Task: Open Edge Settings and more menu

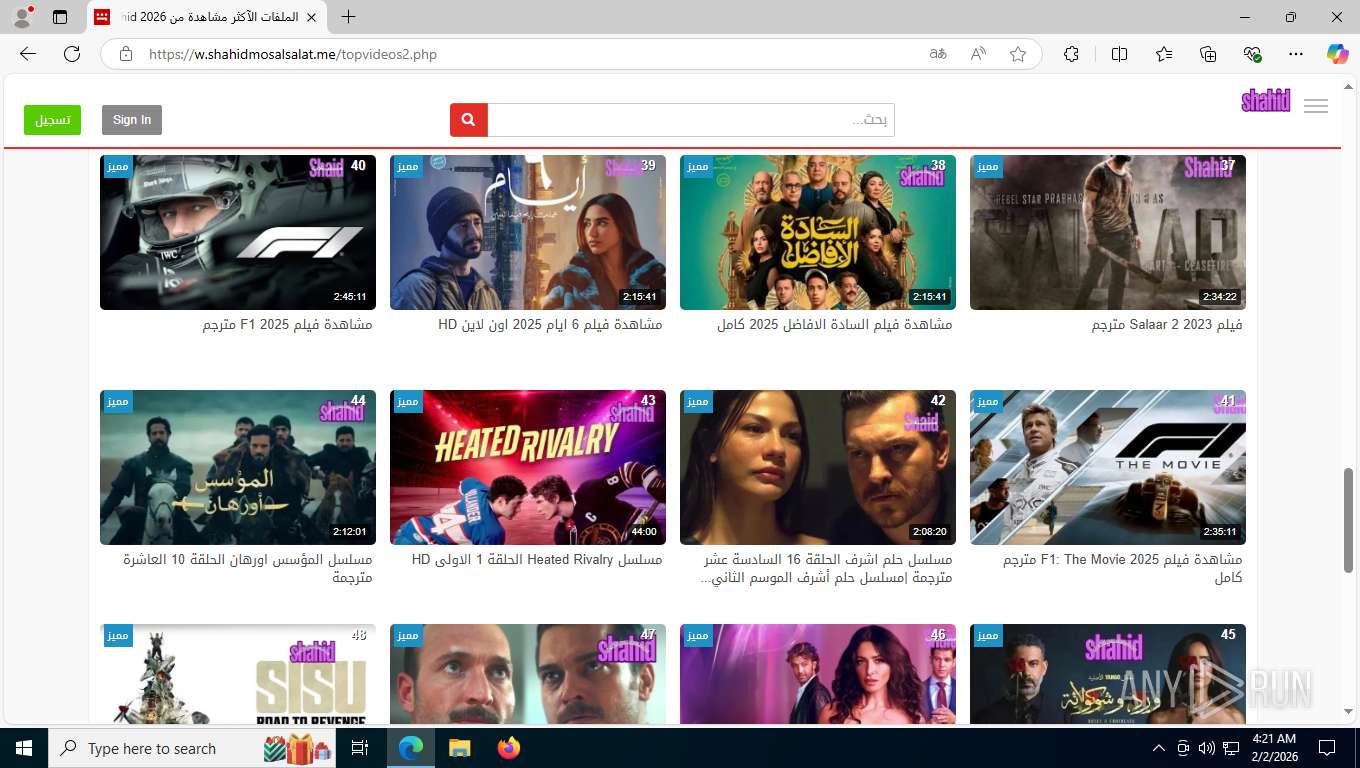Action: click(x=1296, y=54)
